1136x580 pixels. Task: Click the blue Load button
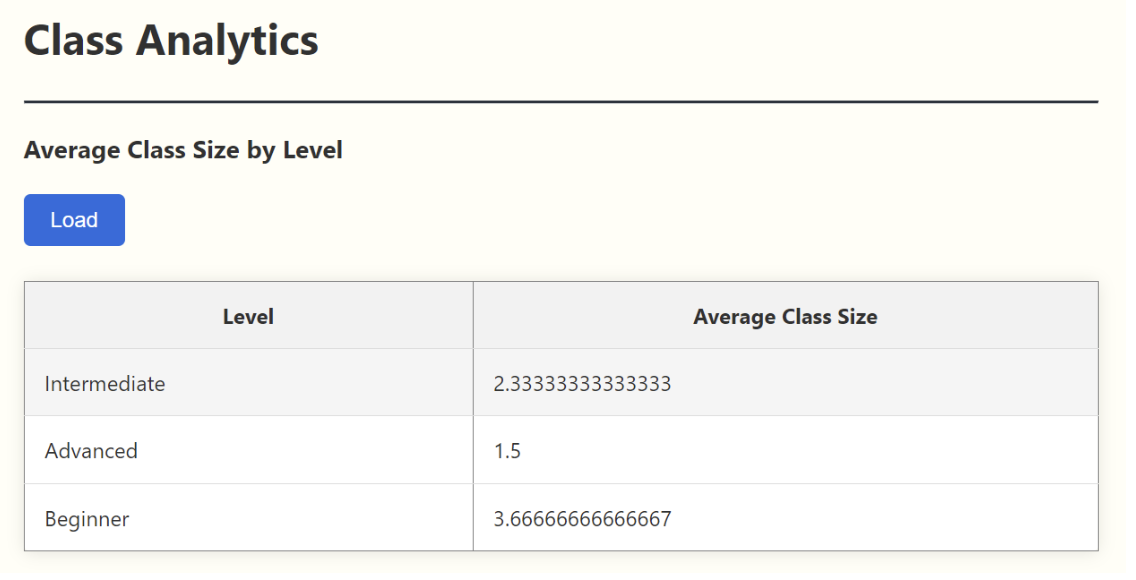coord(74,220)
